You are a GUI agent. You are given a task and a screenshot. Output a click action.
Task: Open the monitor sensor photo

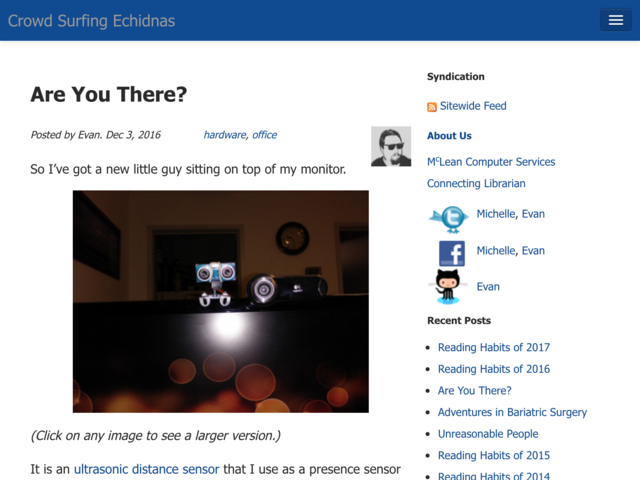coord(221,302)
